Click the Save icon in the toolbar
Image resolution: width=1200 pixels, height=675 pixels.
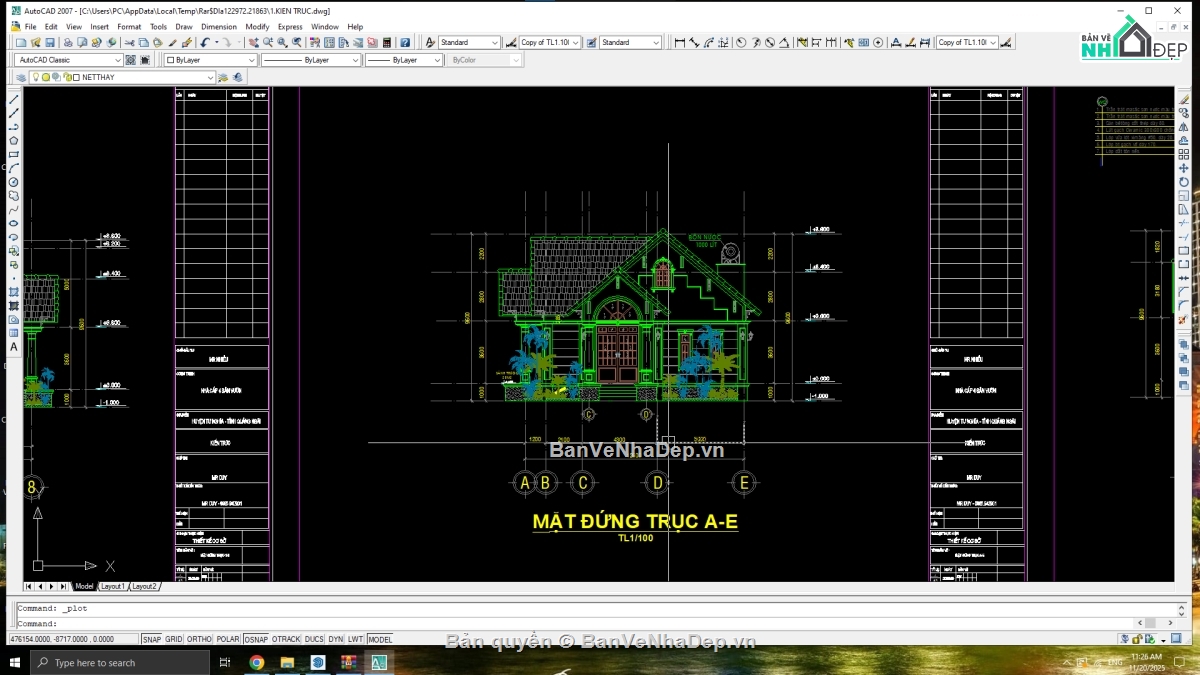tap(50, 43)
